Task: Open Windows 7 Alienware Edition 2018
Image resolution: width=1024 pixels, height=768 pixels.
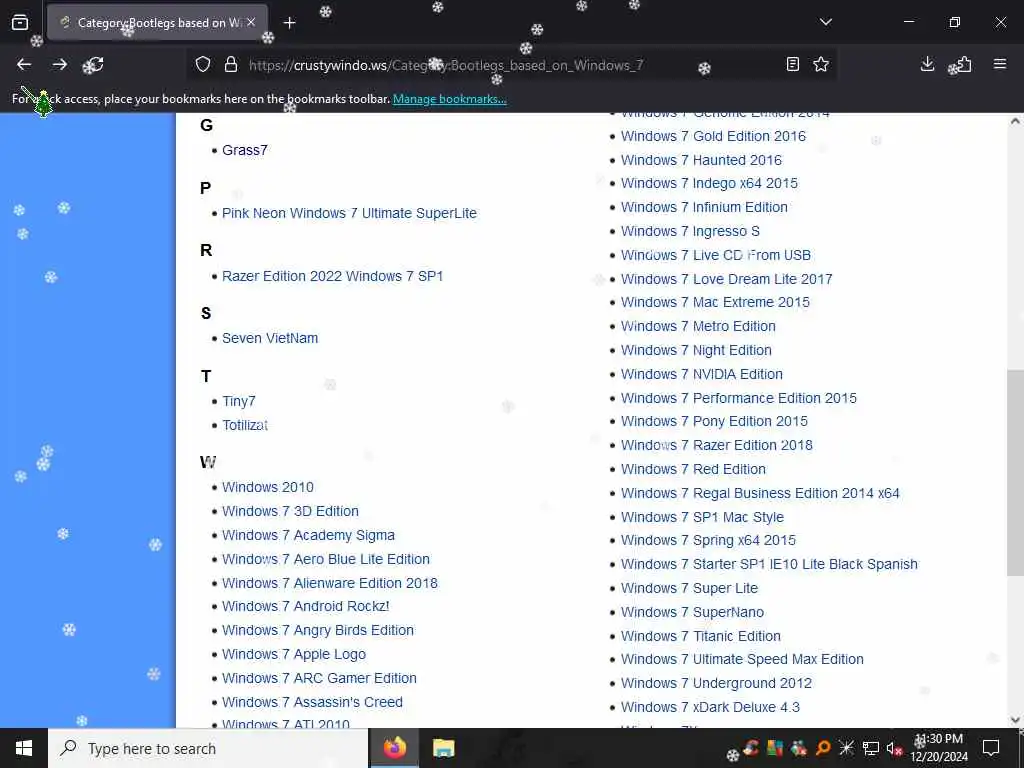Action: click(x=330, y=583)
